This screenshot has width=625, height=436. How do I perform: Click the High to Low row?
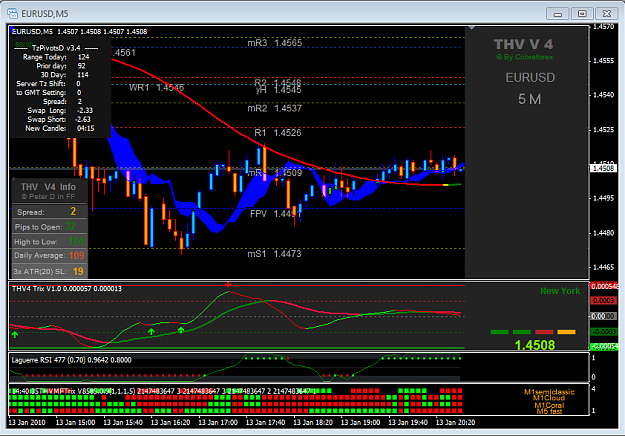49,241
